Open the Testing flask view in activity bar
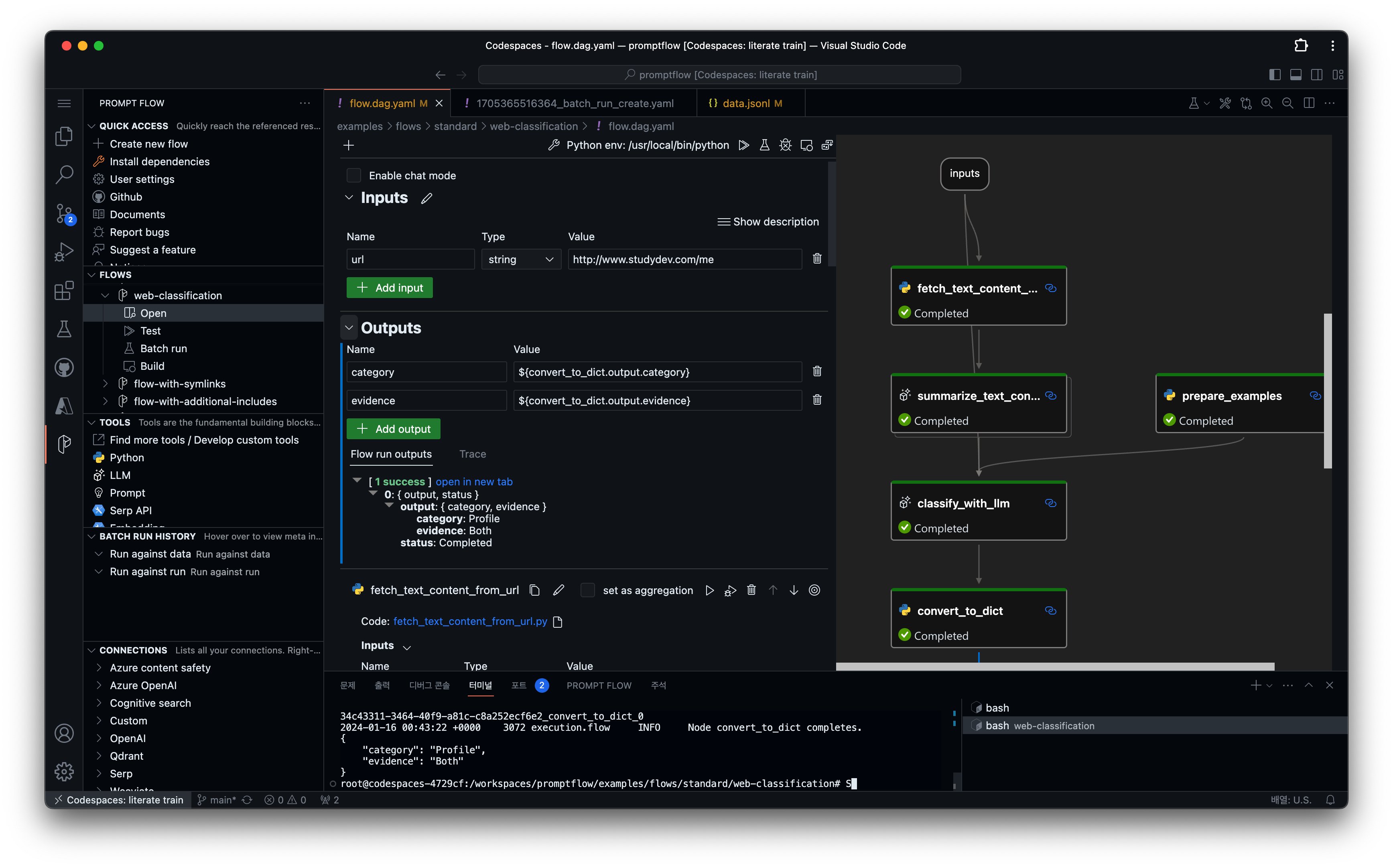1393x868 pixels. point(64,329)
